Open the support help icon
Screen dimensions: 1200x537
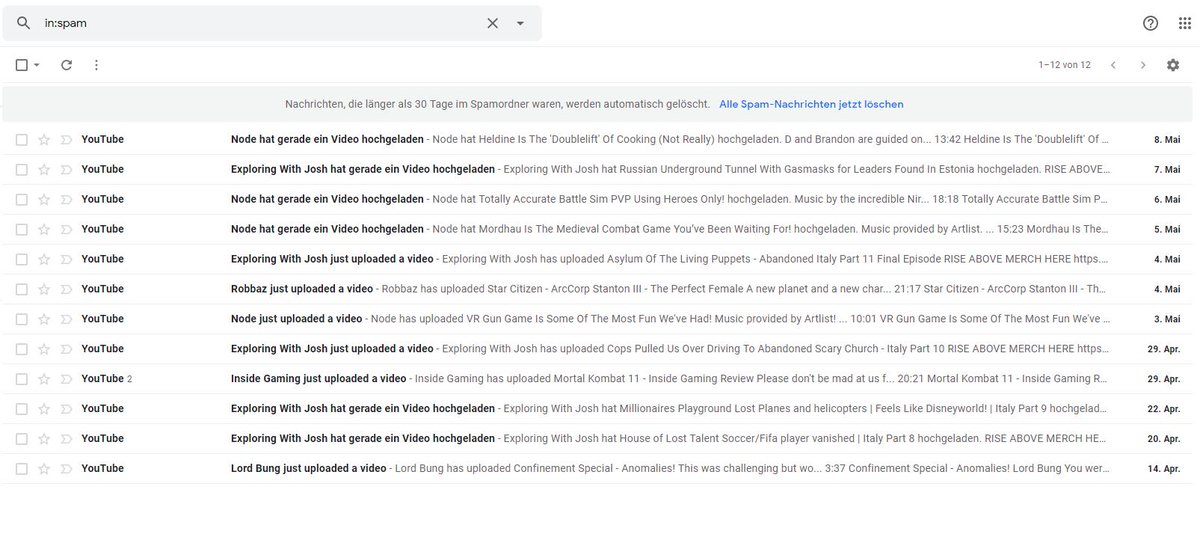point(1151,23)
